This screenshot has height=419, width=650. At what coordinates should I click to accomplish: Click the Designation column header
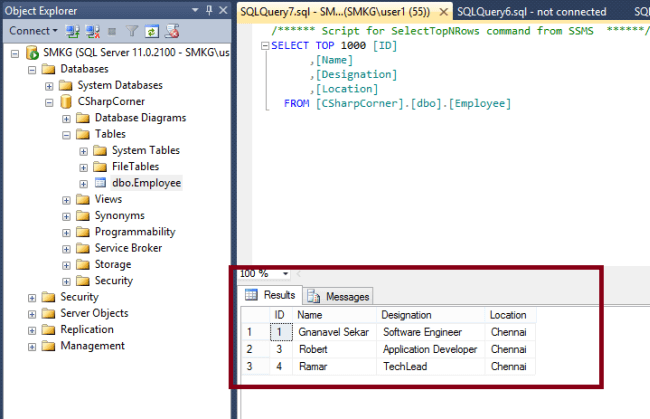click(431, 315)
